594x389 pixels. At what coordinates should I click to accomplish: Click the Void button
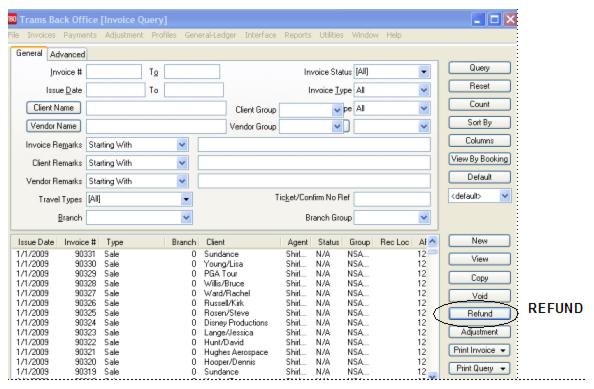coord(479,295)
